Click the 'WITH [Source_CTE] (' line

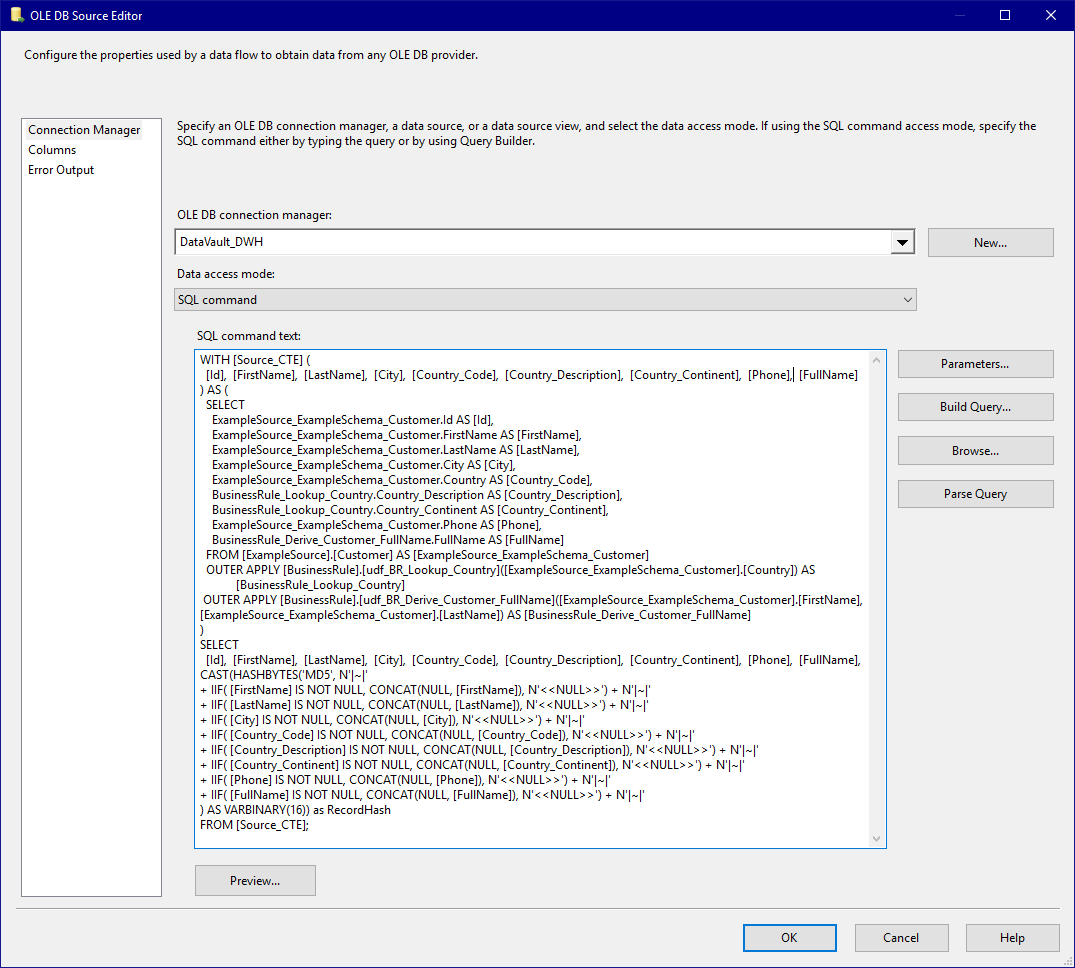(255, 360)
